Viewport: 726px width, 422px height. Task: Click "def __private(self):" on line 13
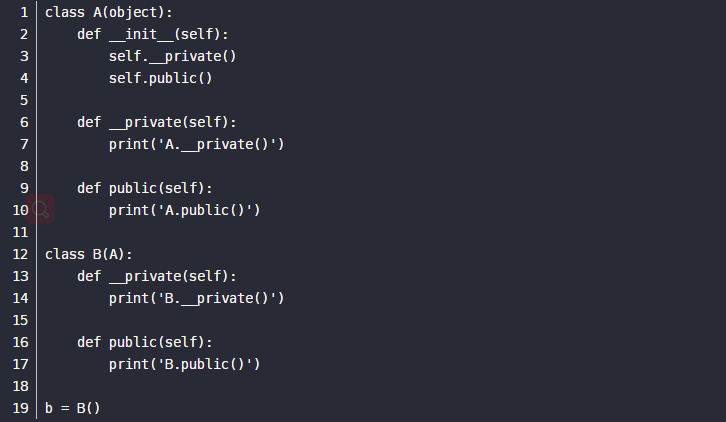point(156,276)
